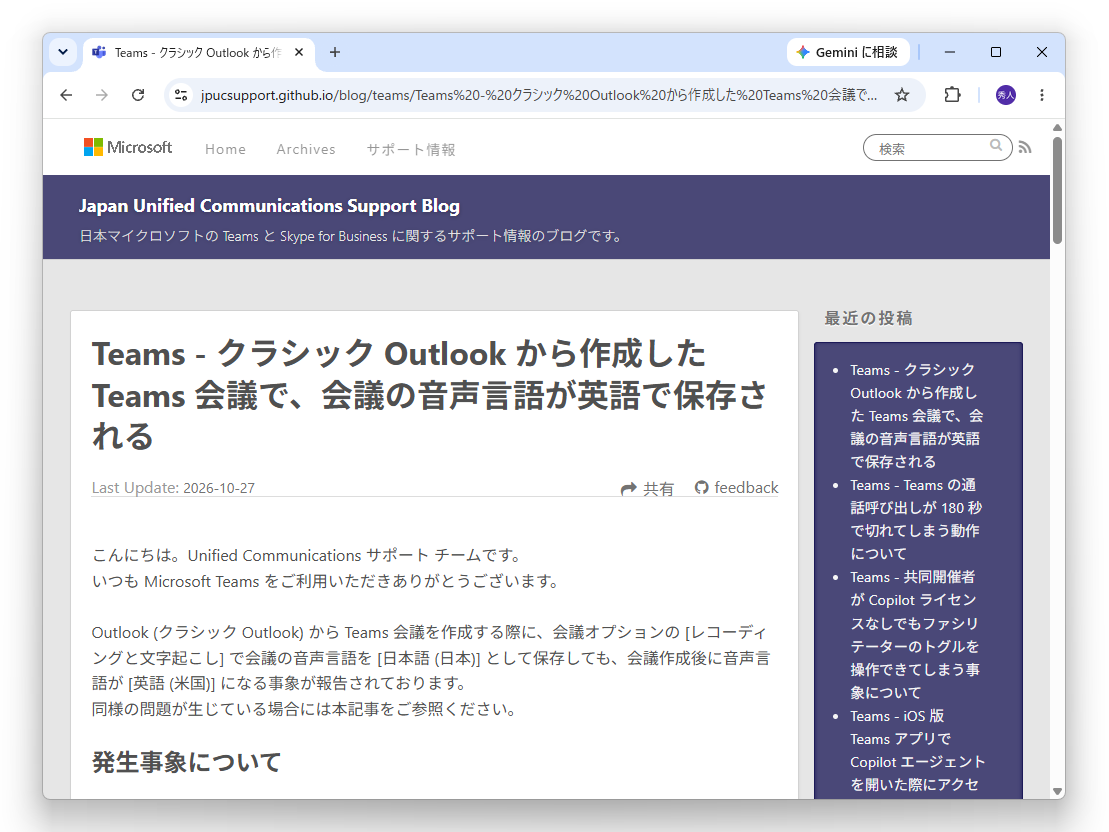Open the Archives menu item
This screenshot has height=832, width=1109.
(306, 149)
